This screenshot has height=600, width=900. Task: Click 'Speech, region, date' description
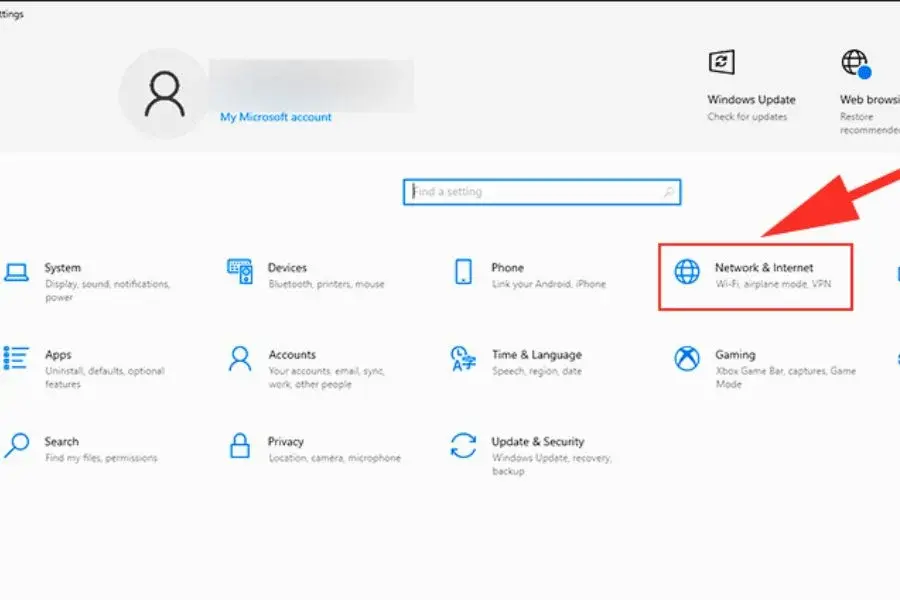537,371
